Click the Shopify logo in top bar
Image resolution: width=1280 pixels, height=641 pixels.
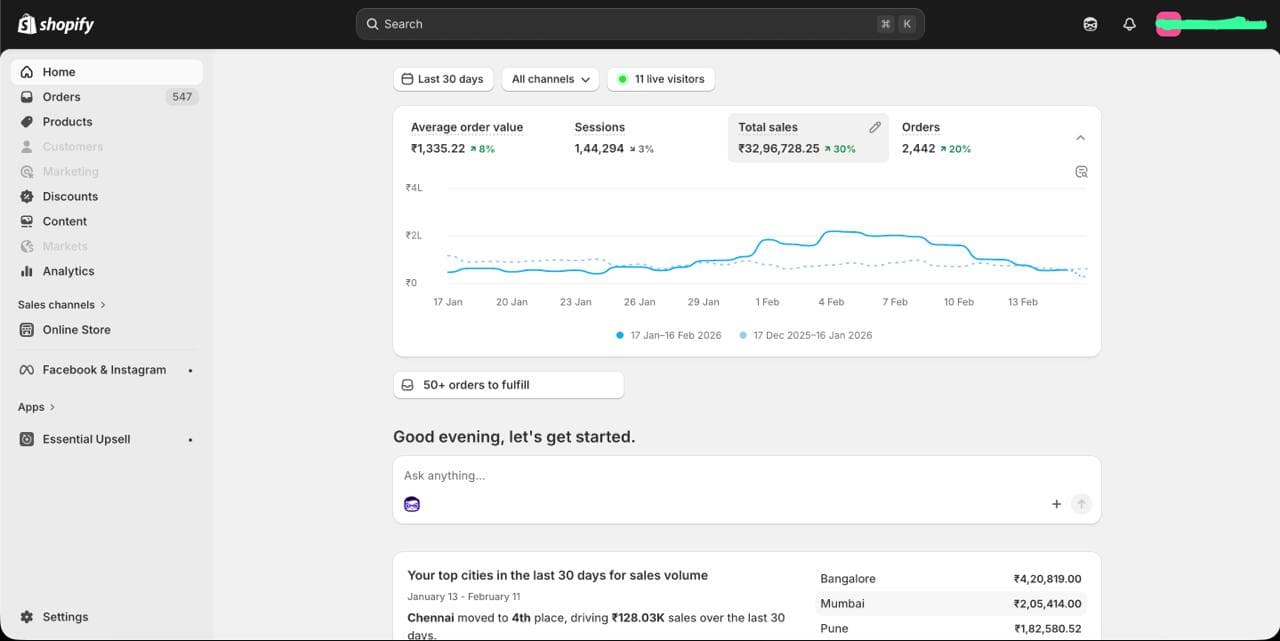click(56, 24)
